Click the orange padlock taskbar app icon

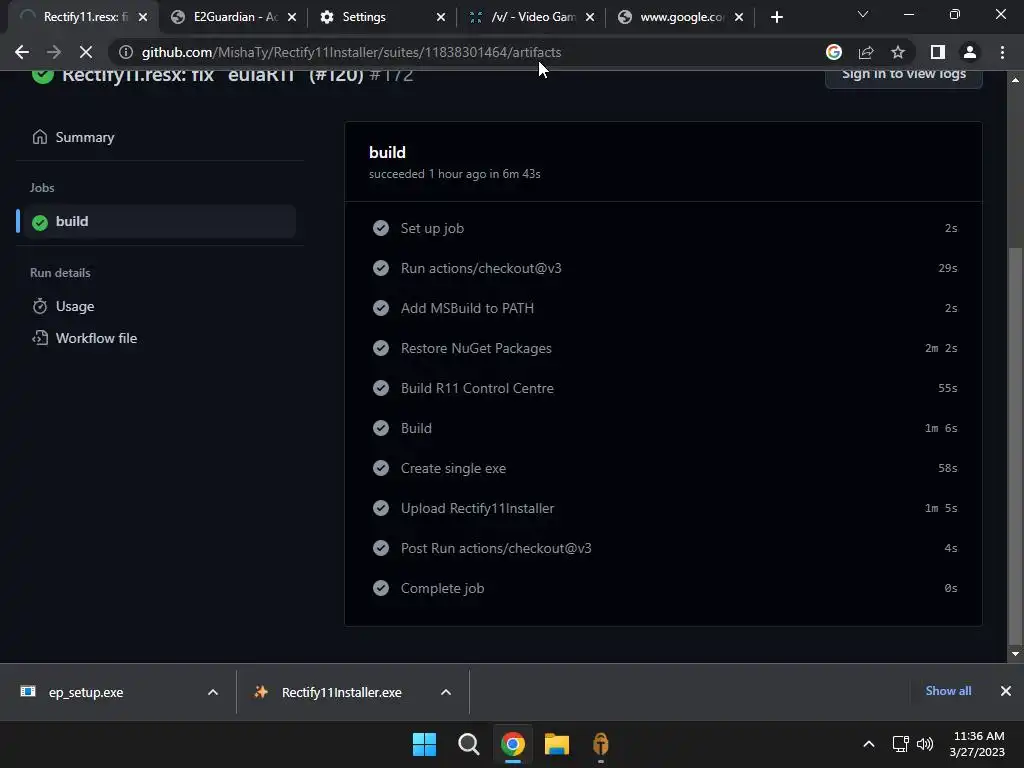[x=601, y=744]
